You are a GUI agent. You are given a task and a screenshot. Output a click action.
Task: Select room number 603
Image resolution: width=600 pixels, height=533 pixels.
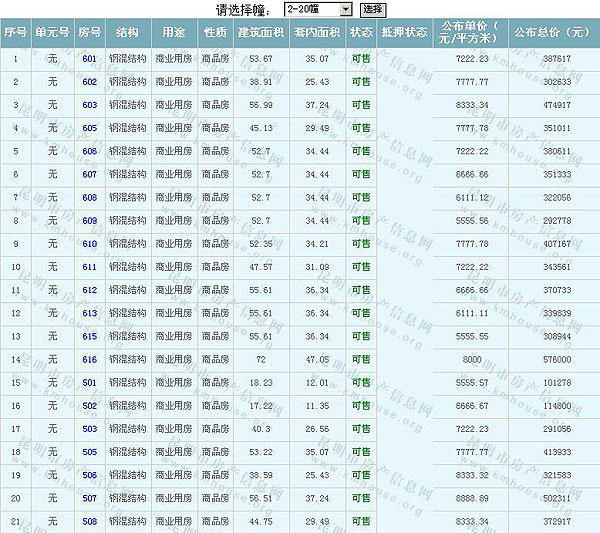(x=90, y=105)
